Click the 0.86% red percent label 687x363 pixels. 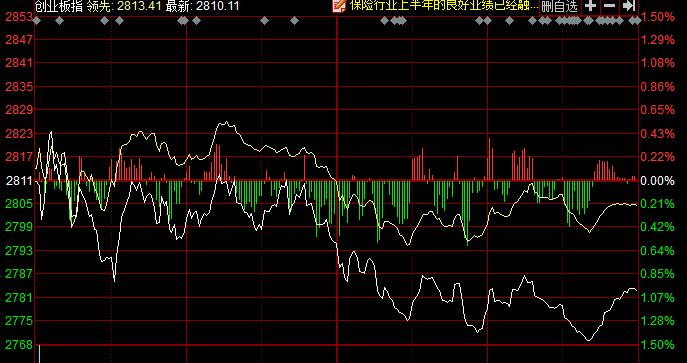[658, 86]
